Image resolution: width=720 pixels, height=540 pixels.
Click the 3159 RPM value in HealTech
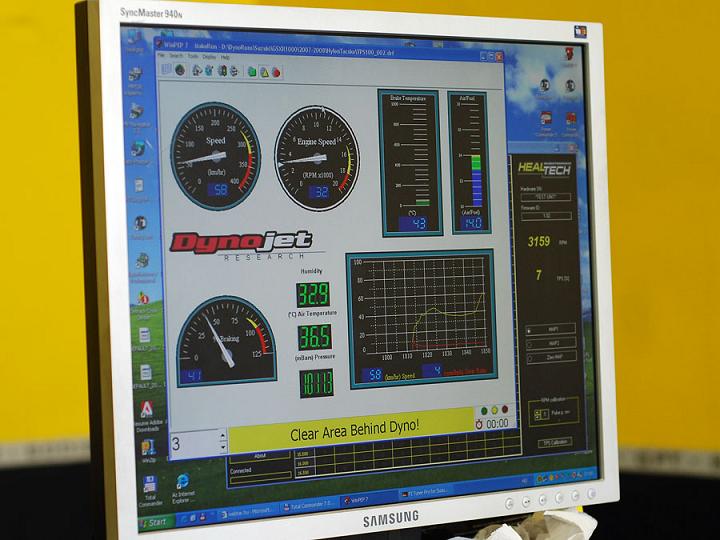coord(539,242)
